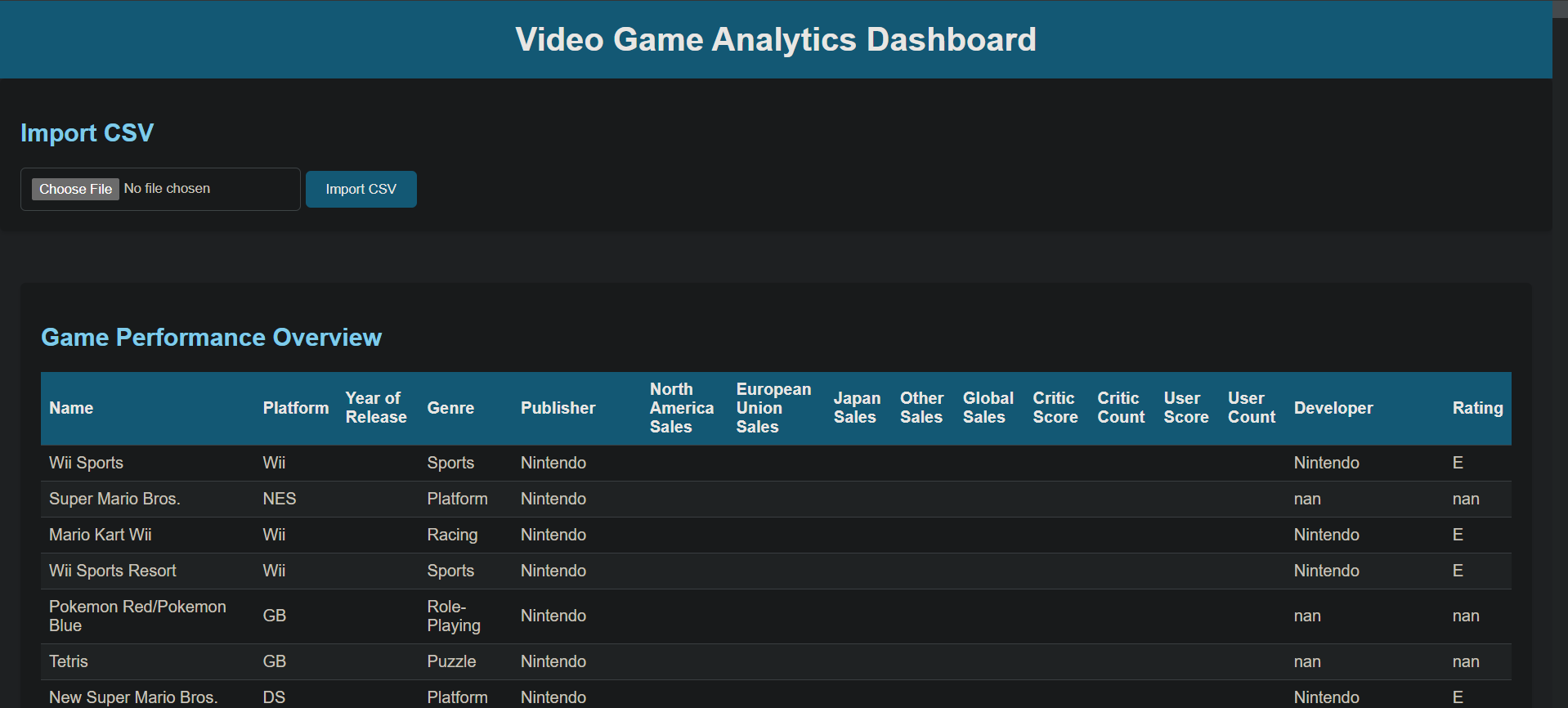Image resolution: width=1568 pixels, height=708 pixels.
Task: Select the 'Wii Sports' game name cell
Action: point(86,463)
